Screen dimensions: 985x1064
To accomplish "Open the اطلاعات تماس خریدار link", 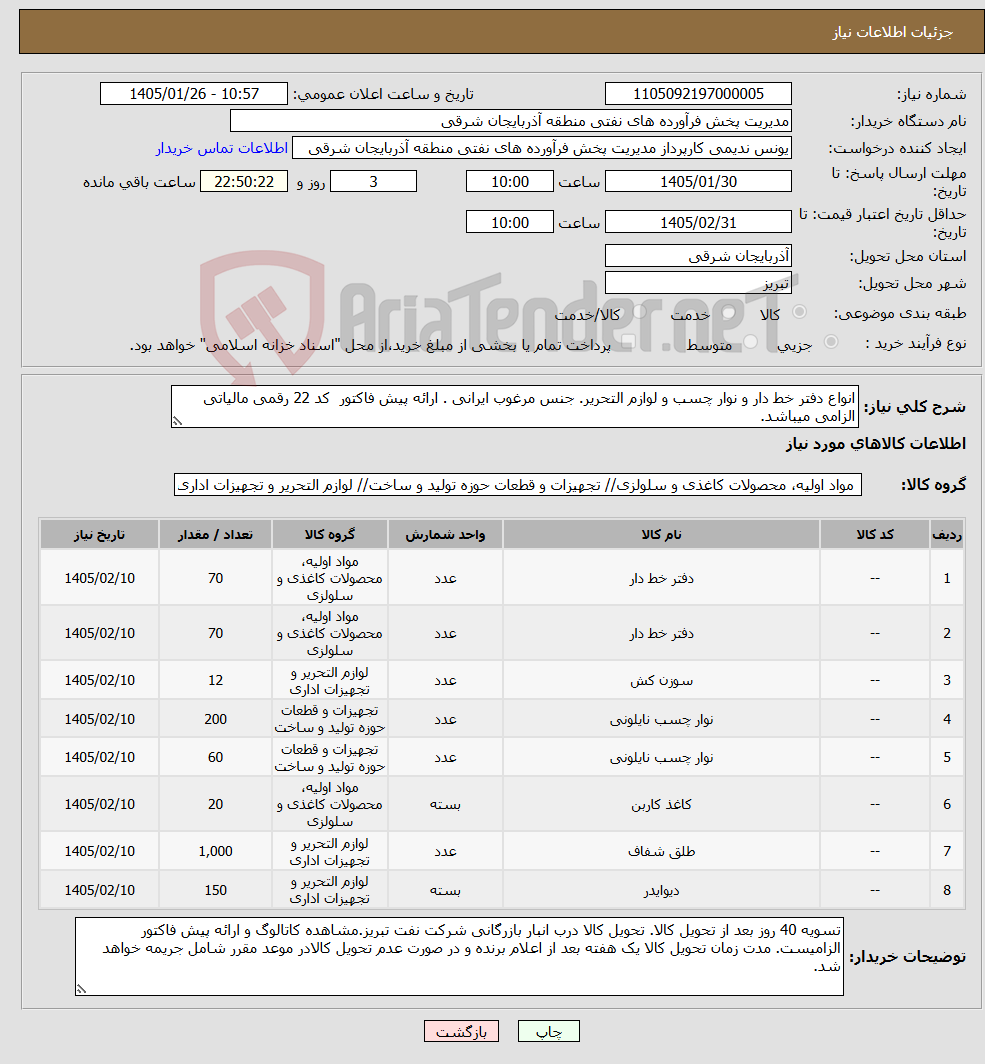I will tap(222, 148).
